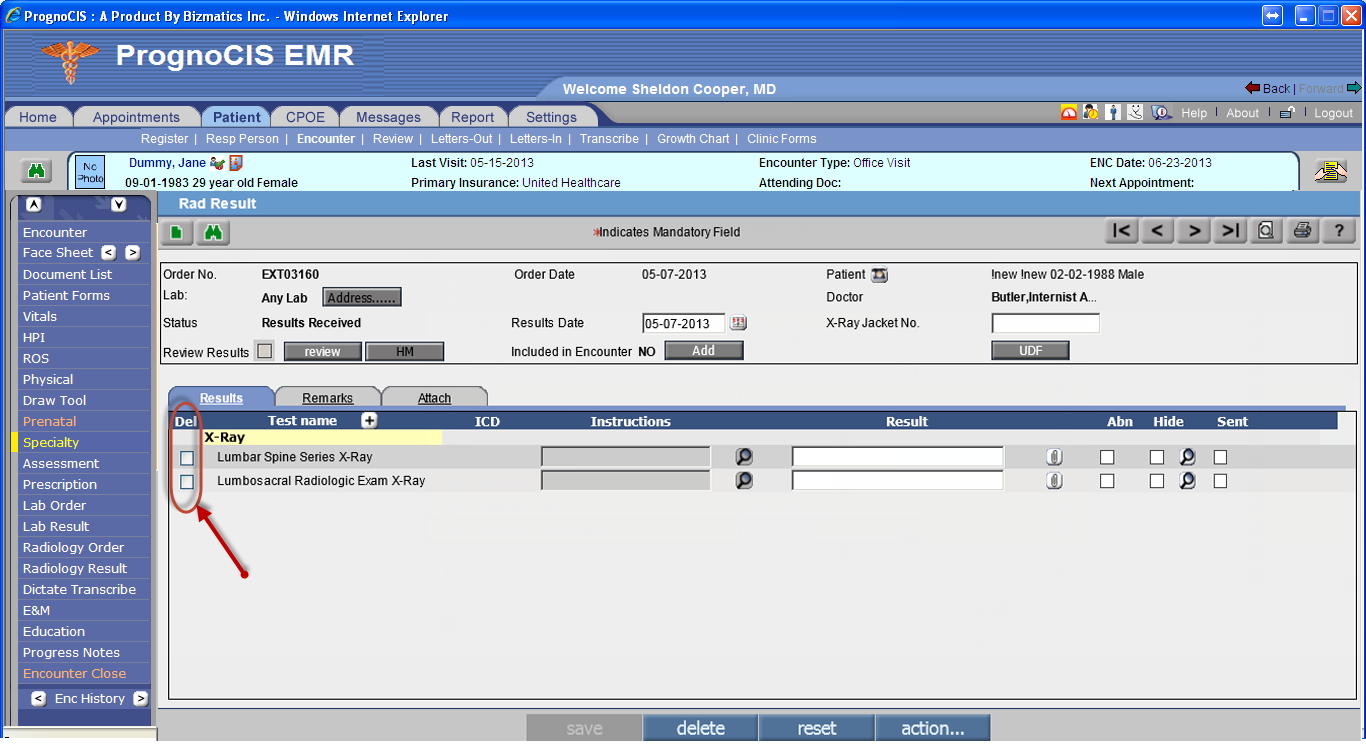Click the UDF button

point(1030,350)
